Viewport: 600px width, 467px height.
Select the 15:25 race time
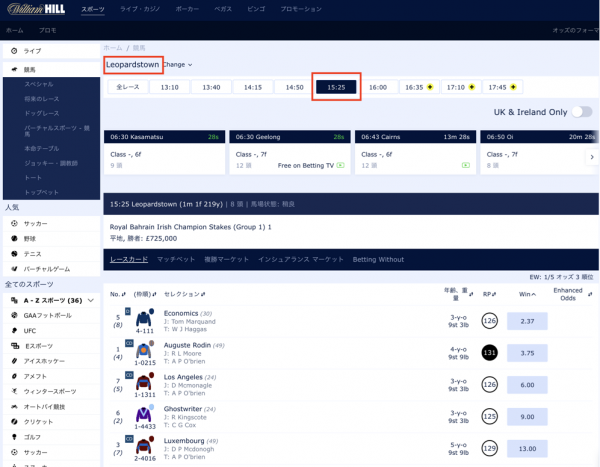pos(336,87)
